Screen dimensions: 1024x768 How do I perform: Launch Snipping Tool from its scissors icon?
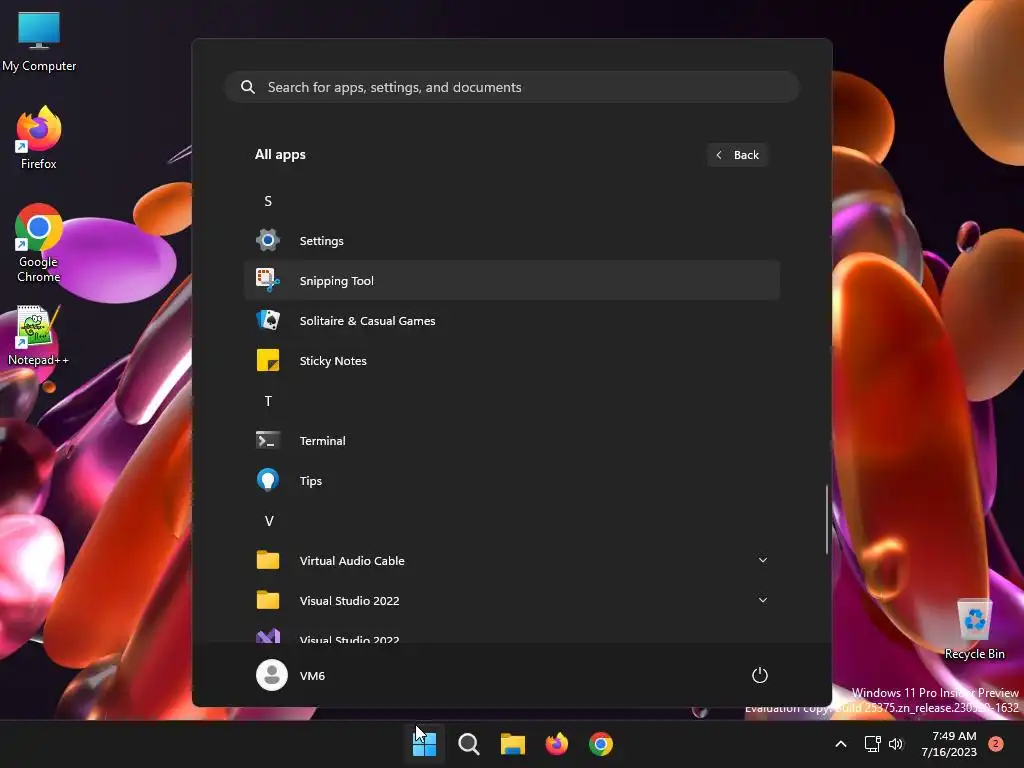268,280
